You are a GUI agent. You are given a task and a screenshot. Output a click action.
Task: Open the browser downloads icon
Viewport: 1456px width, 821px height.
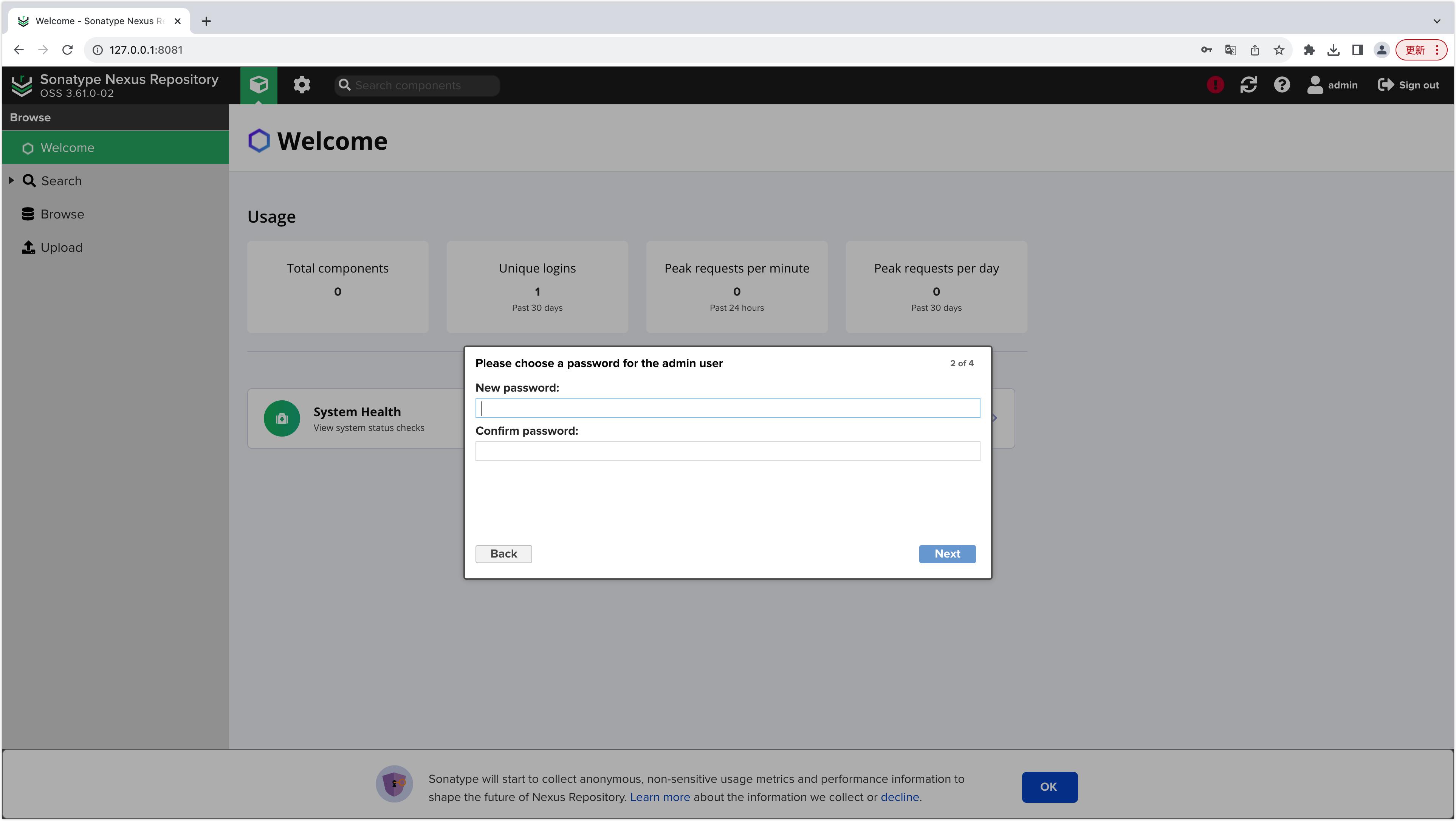pyautogui.click(x=1334, y=50)
